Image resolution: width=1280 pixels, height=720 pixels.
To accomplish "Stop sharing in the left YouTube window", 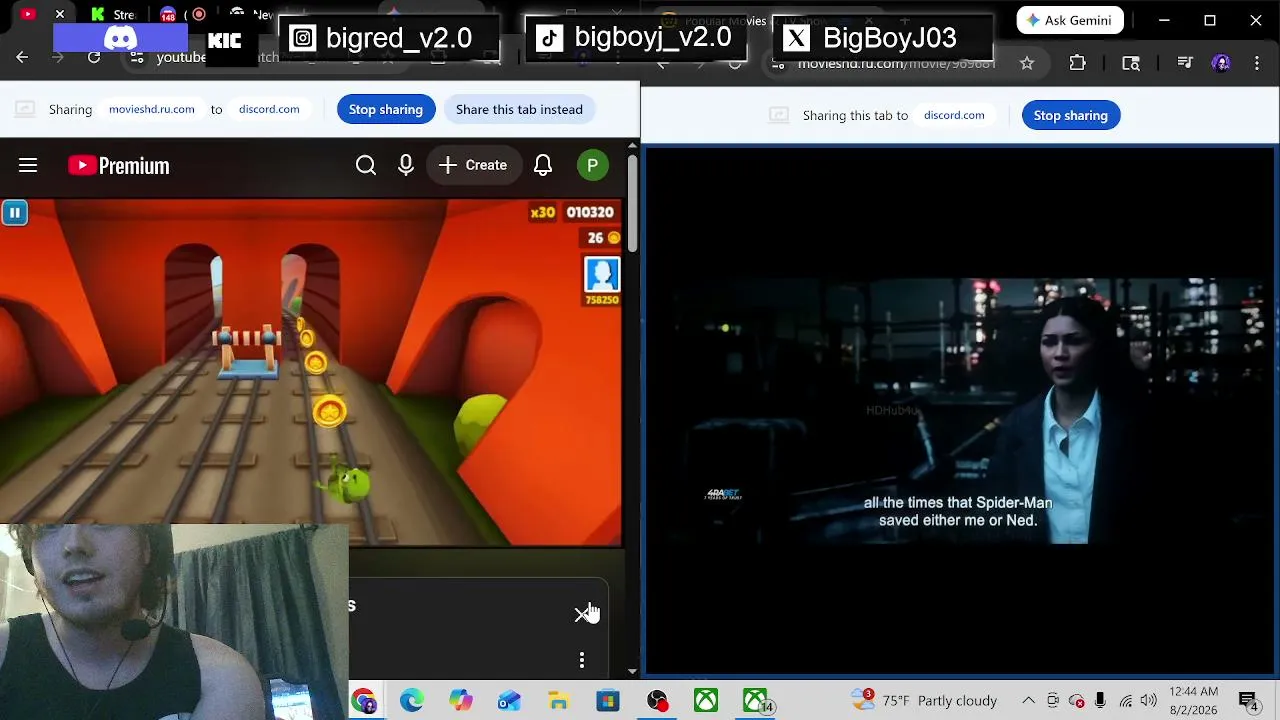I will tap(386, 109).
